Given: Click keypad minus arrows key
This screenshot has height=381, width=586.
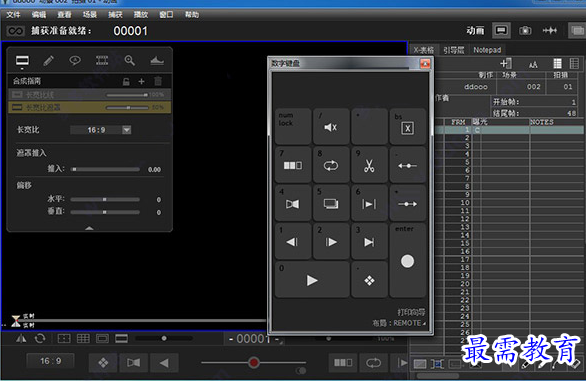Looking at the screenshot, I should coord(407,165).
